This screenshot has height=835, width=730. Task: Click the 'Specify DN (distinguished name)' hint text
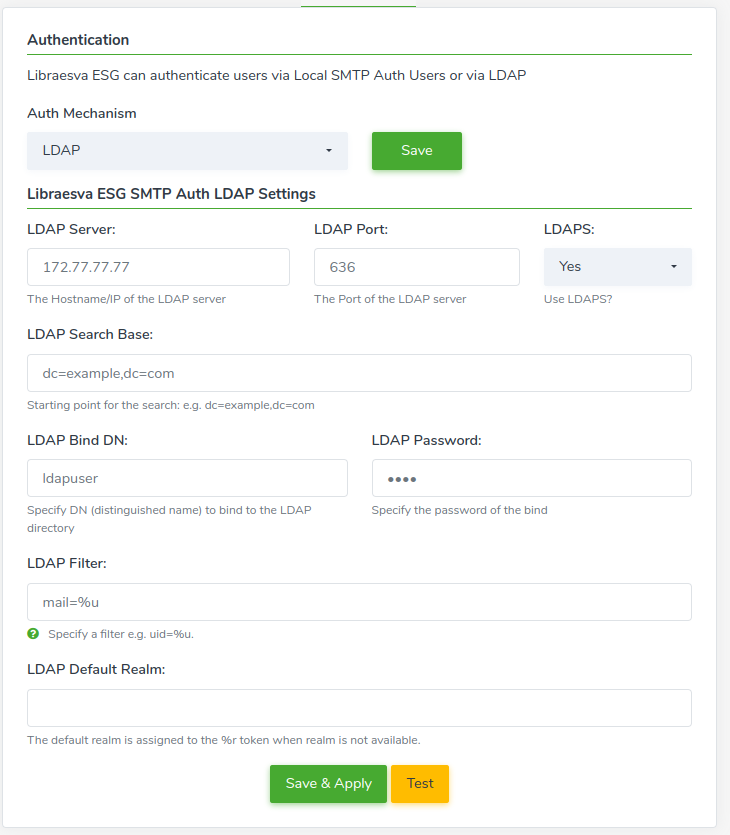[x=169, y=519]
